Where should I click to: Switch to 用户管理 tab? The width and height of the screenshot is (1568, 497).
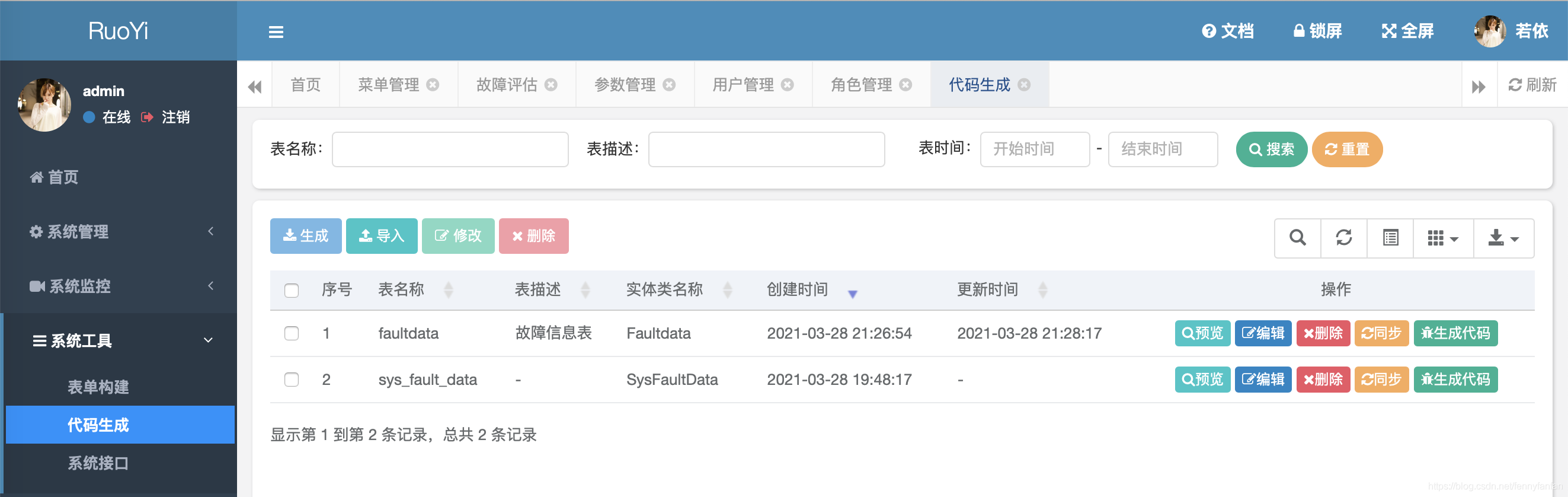click(x=743, y=85)
